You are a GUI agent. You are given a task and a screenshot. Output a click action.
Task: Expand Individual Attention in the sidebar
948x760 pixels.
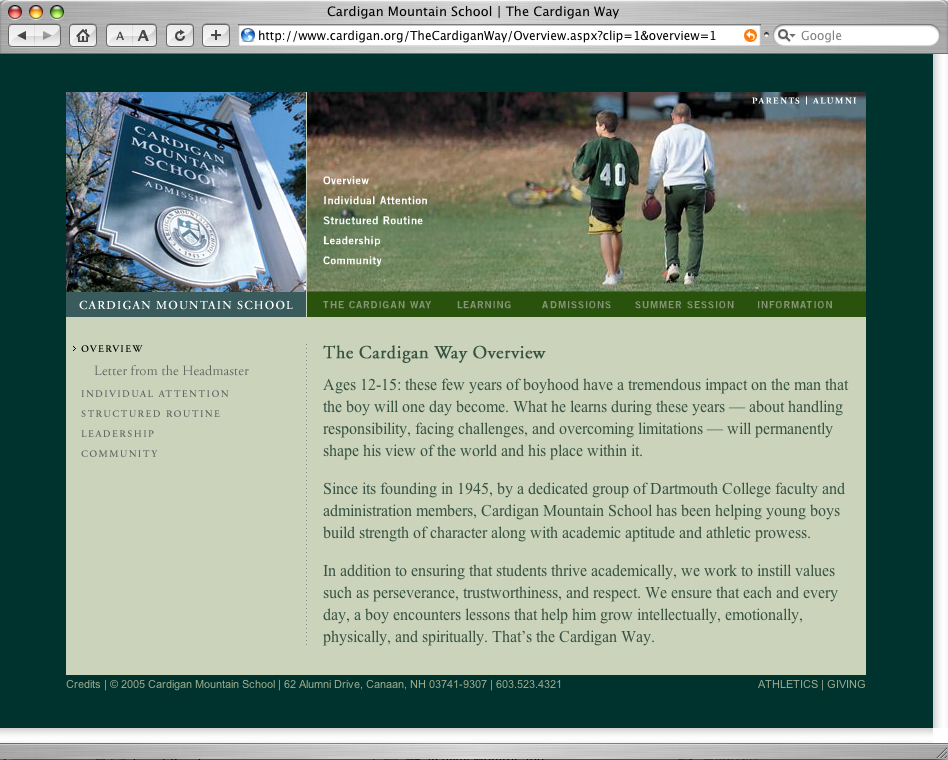(155, 394)
